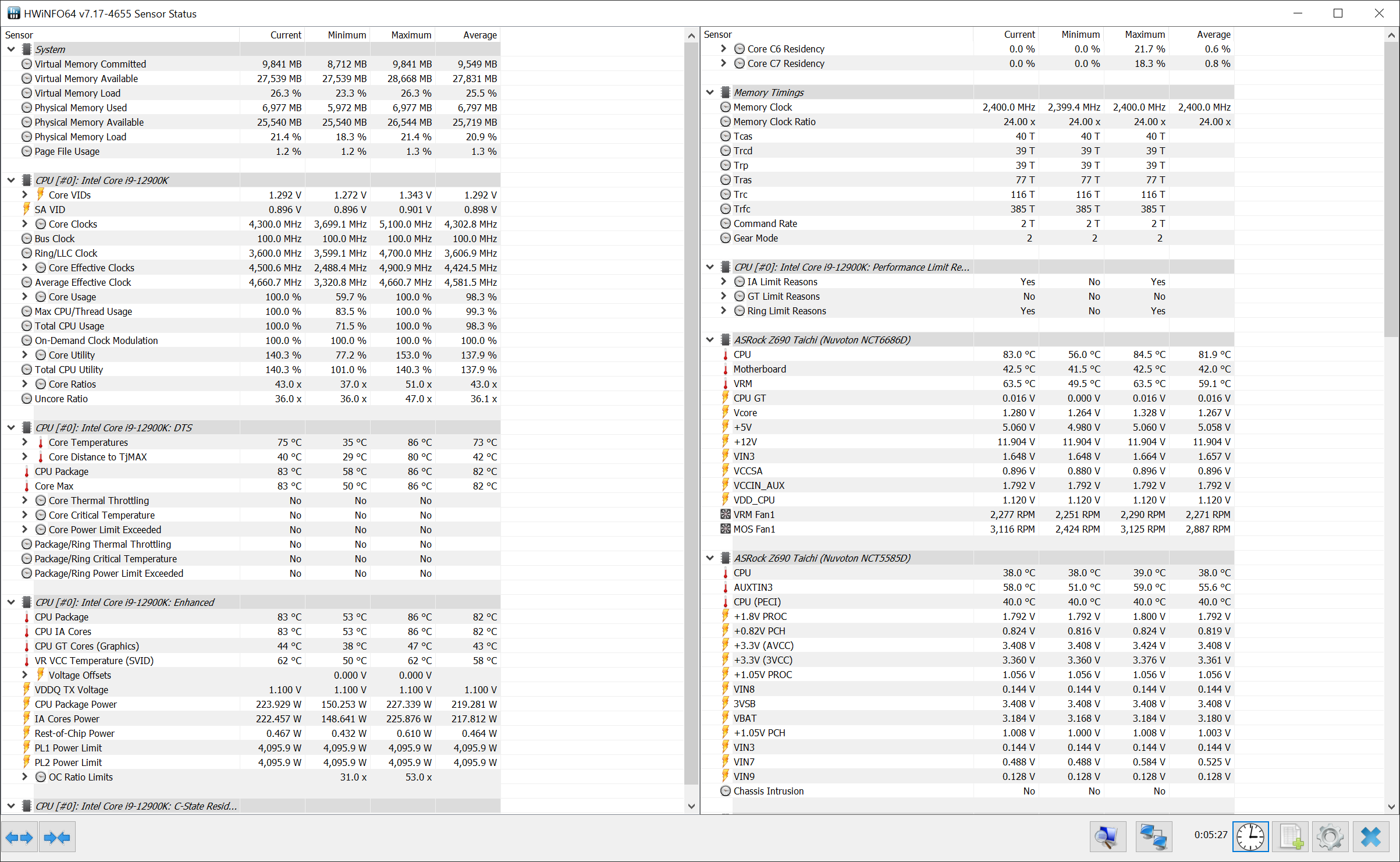Screen dimensions: 1400x862
Task: Click the Vcore lightning bolt icon
Action: pyautogui.click(x=725, y=413)
